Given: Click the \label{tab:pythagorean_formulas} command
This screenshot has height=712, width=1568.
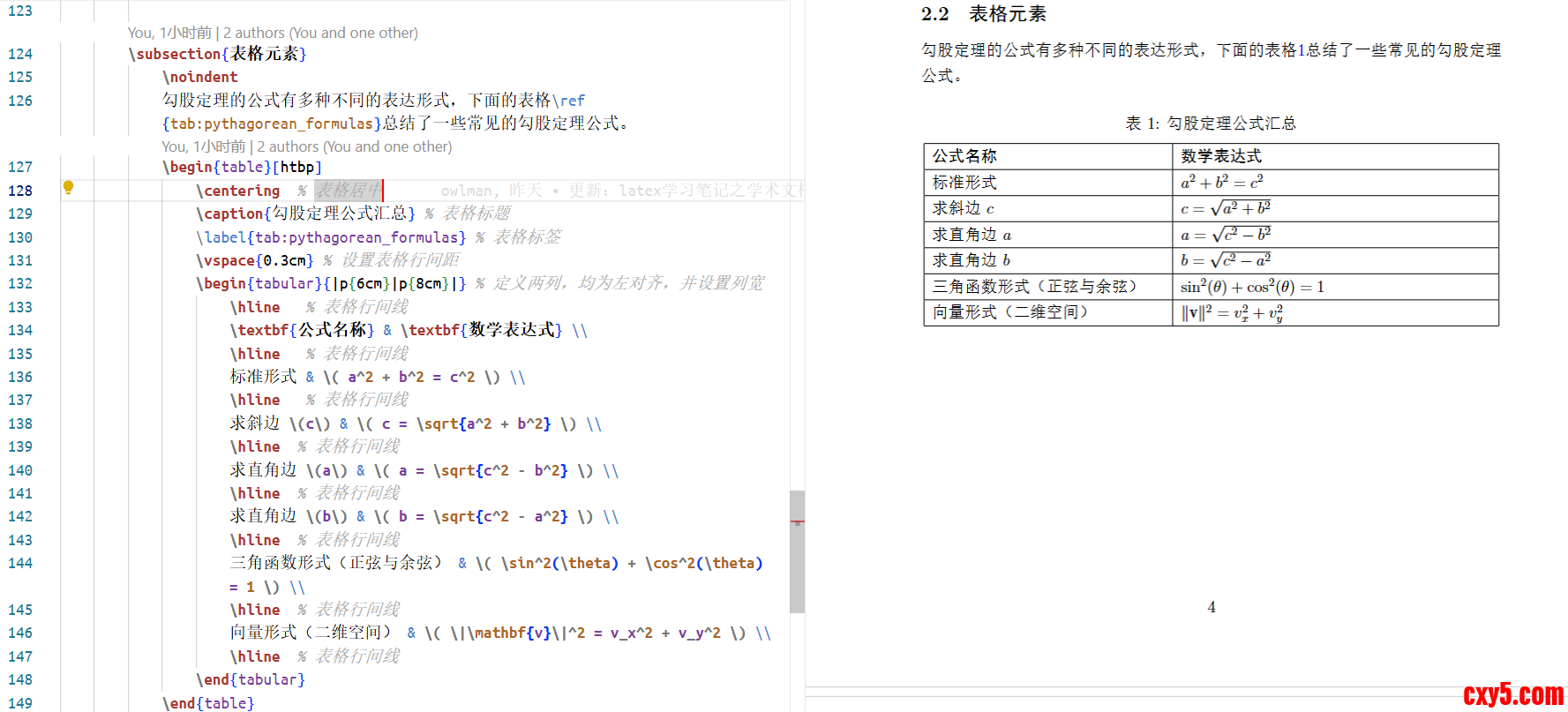Looking at the screenshot, I should point(331,237).
